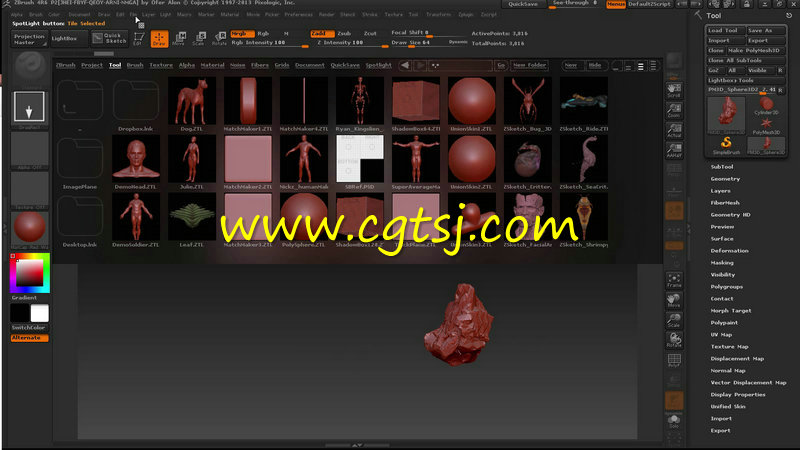800x450 pixels.
Task: Click the Rotate view icon in right shelf
Action: pos(674,340)
